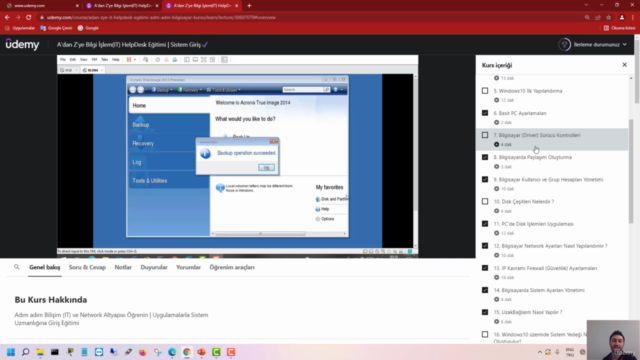Image resolution: width=640 pixels, height=360 pixels.
Task: Click Acronis search magnifier in video
Action: (327, 89)
